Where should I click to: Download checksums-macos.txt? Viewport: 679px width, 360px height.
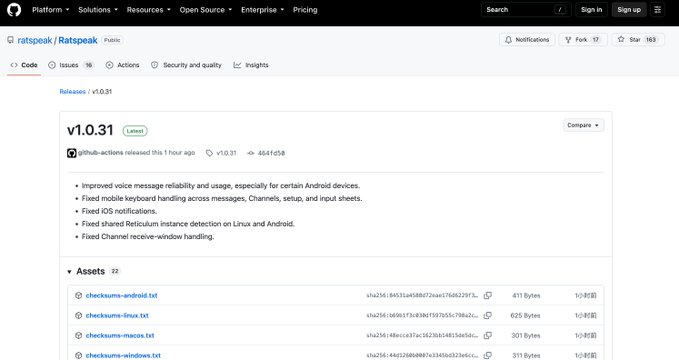pyautogui.click(x=120, y=335)
